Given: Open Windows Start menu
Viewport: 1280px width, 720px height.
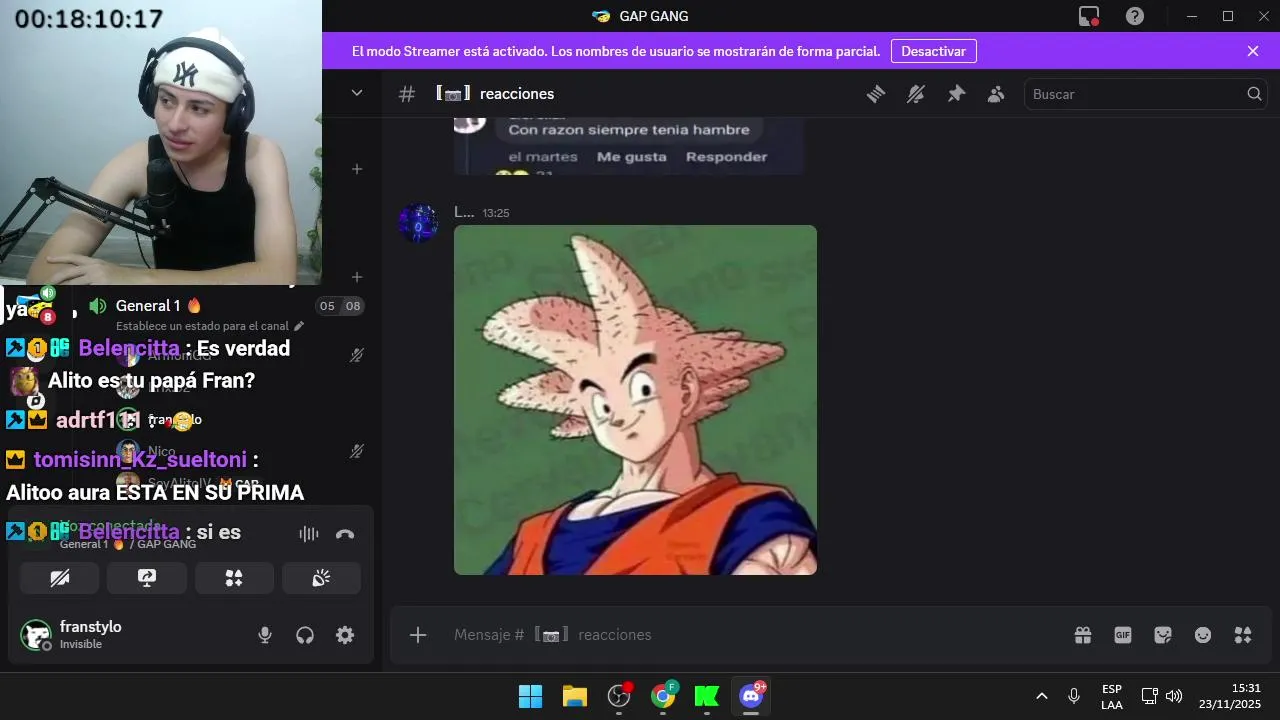Looking at the screenshot, I should tap(530, 696).
